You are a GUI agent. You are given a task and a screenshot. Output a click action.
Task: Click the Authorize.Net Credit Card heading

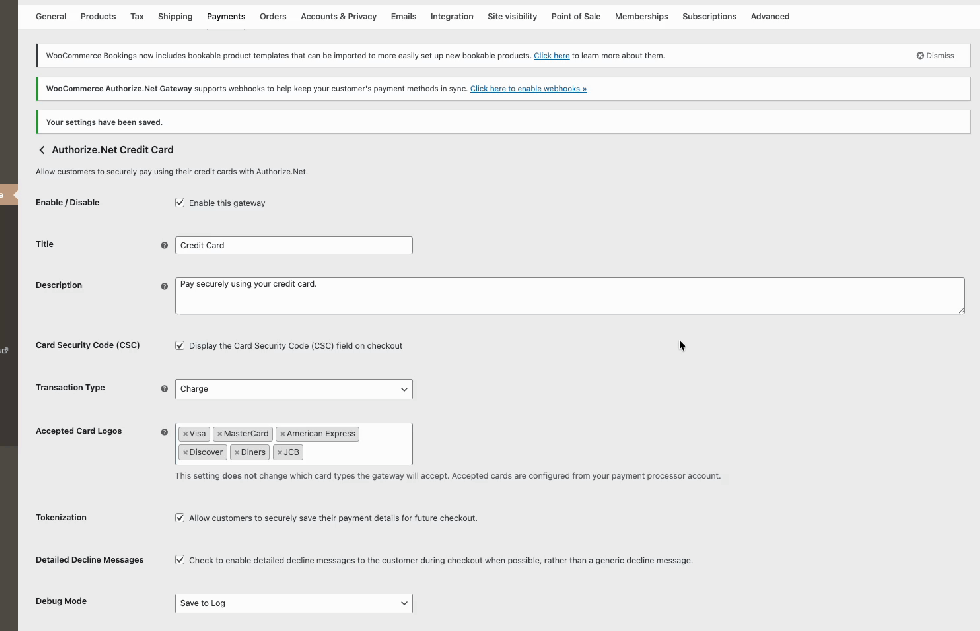coord(112,150)
